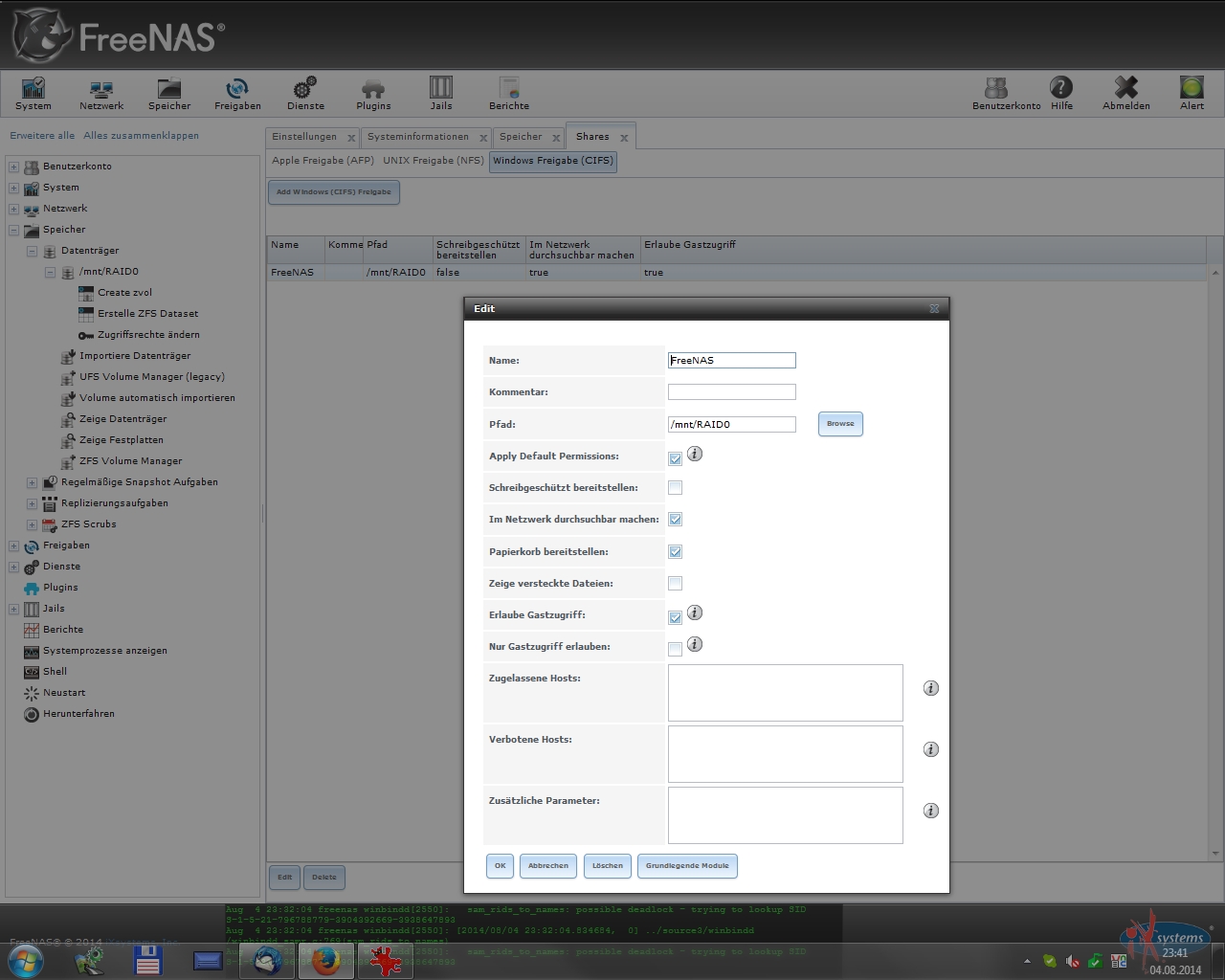
Task: Click the Grundlegende Module button
Action: 687,866
